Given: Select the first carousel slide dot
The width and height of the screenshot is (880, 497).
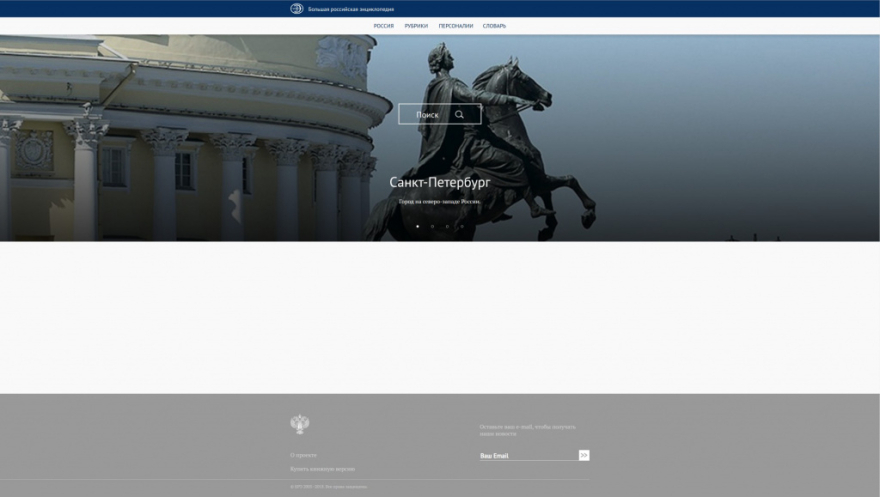Looking at the screenshot, I should point(418,226).
